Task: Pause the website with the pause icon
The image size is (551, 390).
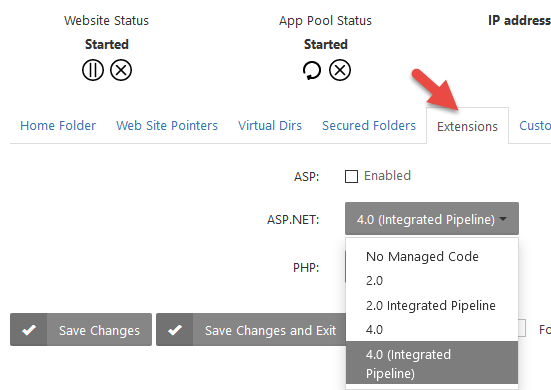Action: (93, 70)
